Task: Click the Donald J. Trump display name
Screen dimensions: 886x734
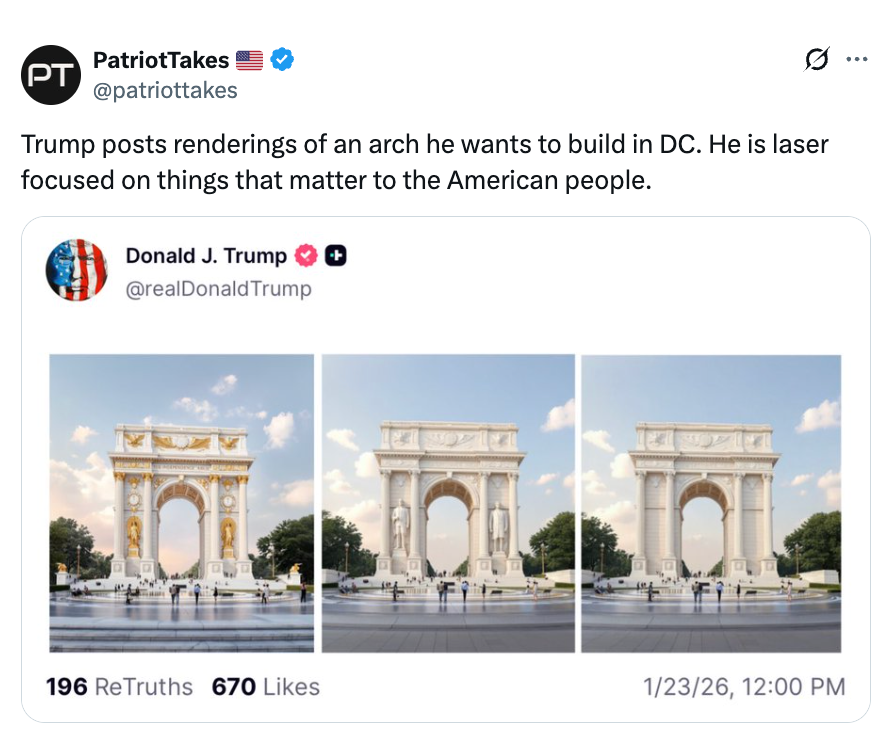Action: click(206, 255)
